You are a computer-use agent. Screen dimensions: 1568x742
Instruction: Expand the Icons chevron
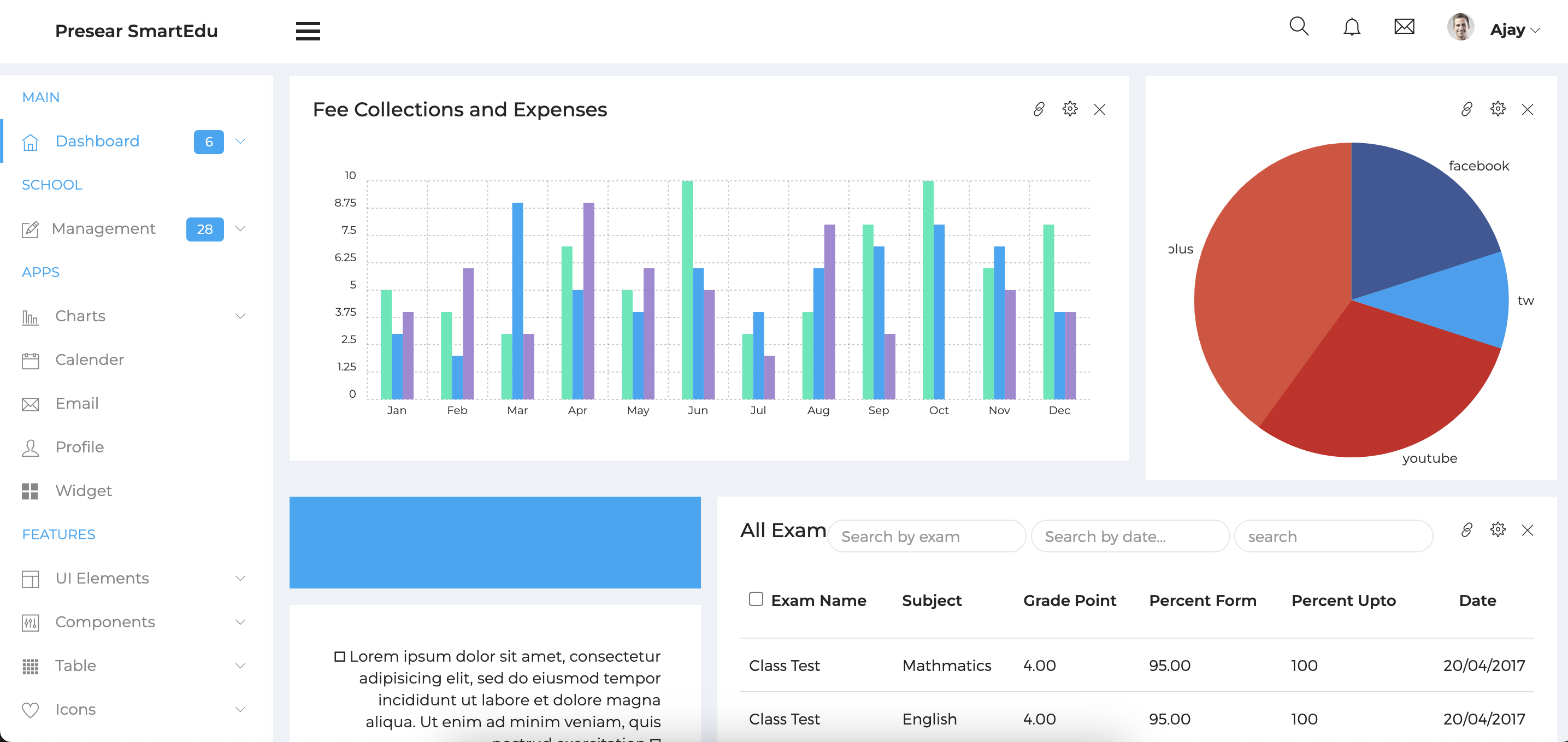pyautogui.click(x=240, y=710)
